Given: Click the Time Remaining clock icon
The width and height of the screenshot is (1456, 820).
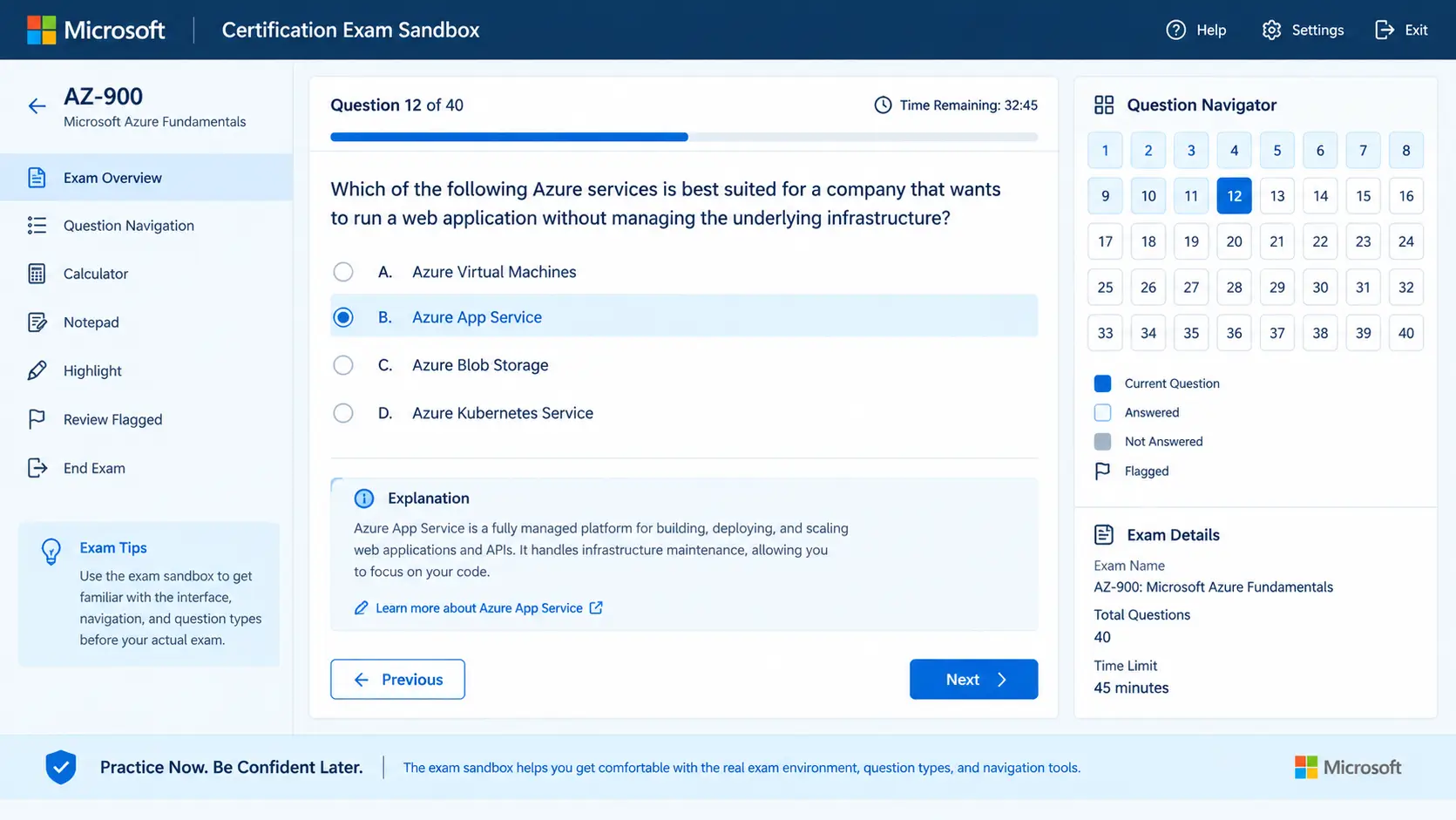Looking at the screenshot, I should pos(883,105).
